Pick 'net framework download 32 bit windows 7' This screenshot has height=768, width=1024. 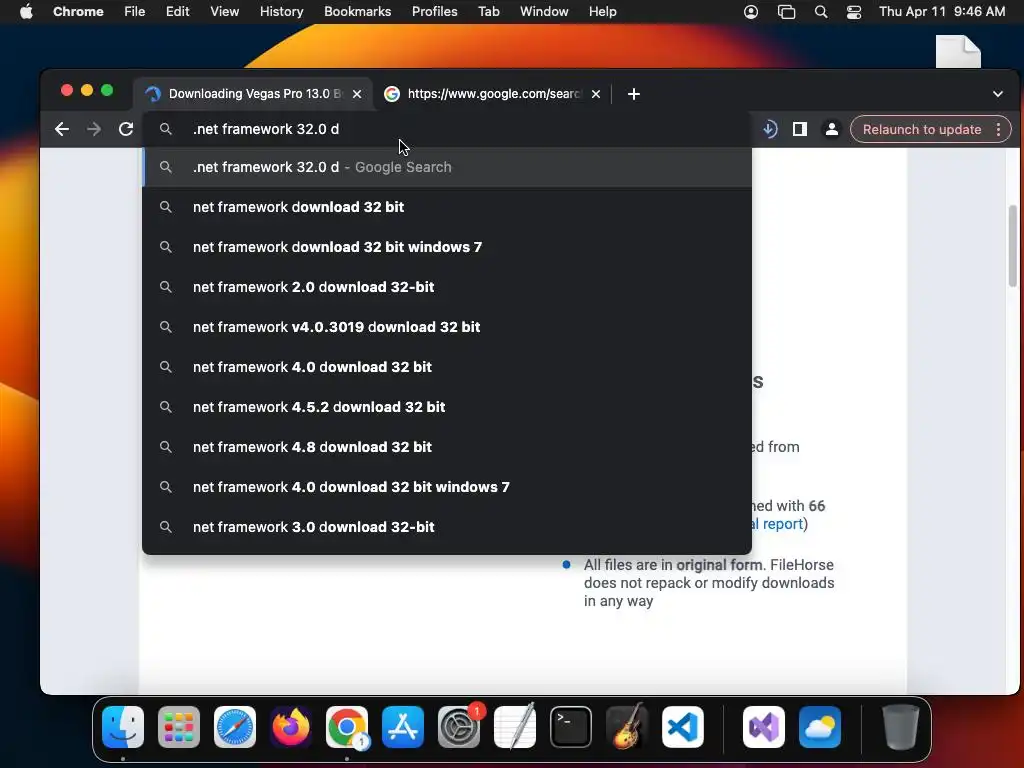pyautogui.click(x=447, y=247)
